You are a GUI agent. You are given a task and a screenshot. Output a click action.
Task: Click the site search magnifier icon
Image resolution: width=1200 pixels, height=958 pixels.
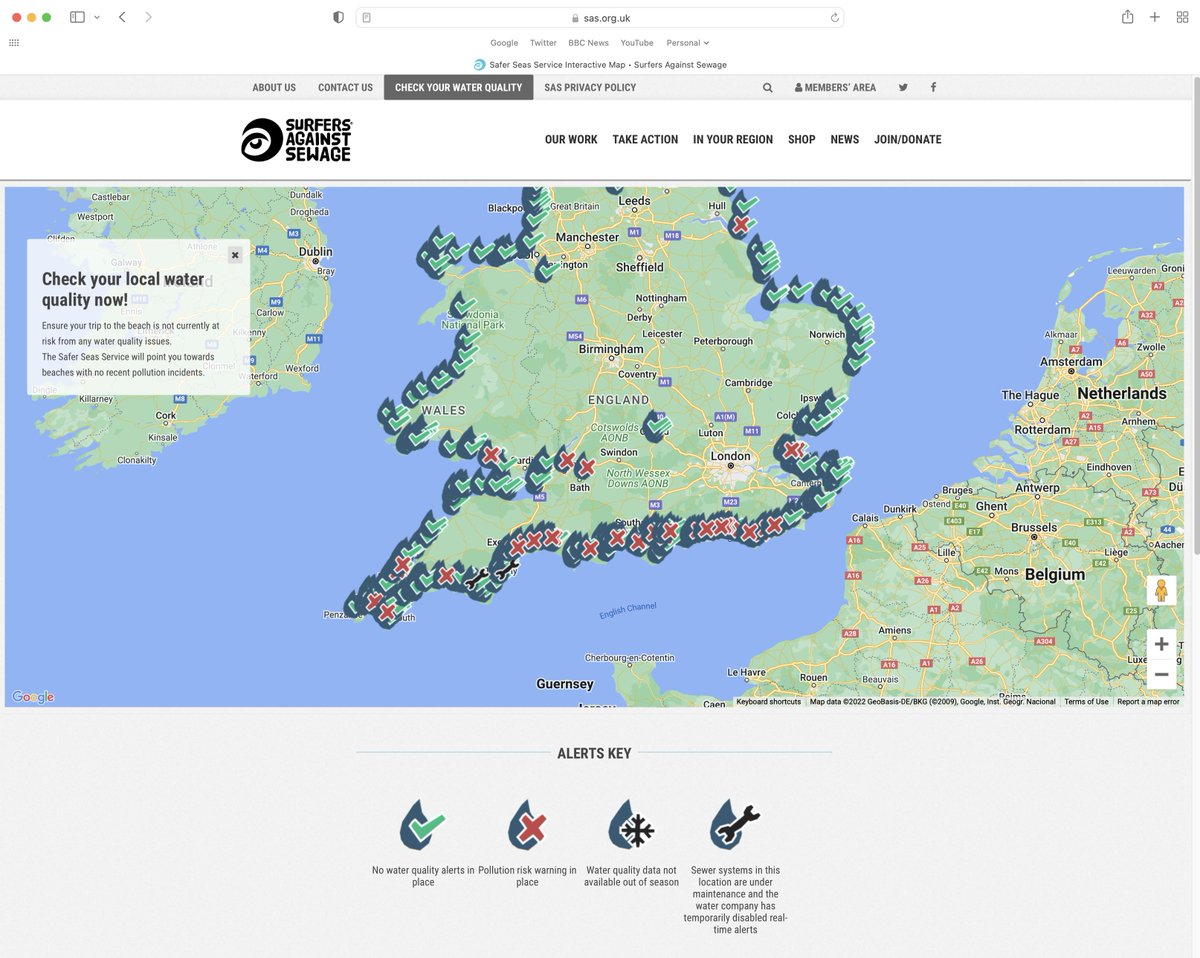point(767,87)
